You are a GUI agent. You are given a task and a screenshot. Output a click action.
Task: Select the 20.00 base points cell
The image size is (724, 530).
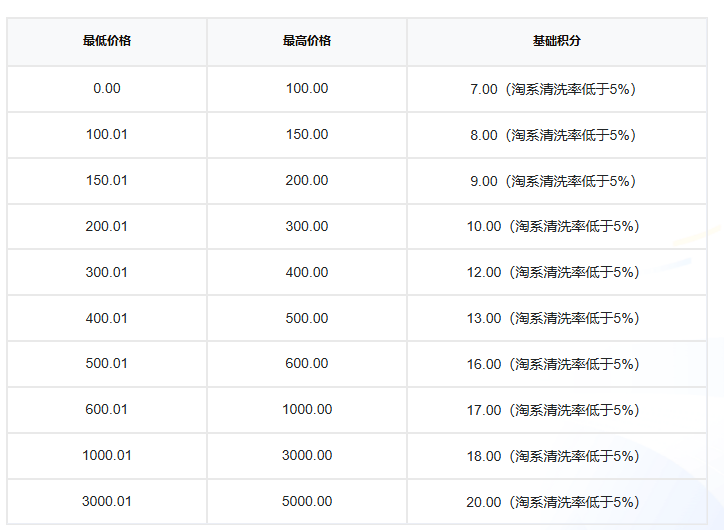[x=556, y=502]
